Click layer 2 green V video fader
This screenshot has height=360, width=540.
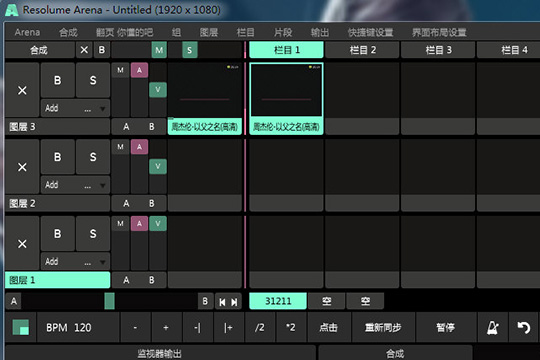point(158,167)
